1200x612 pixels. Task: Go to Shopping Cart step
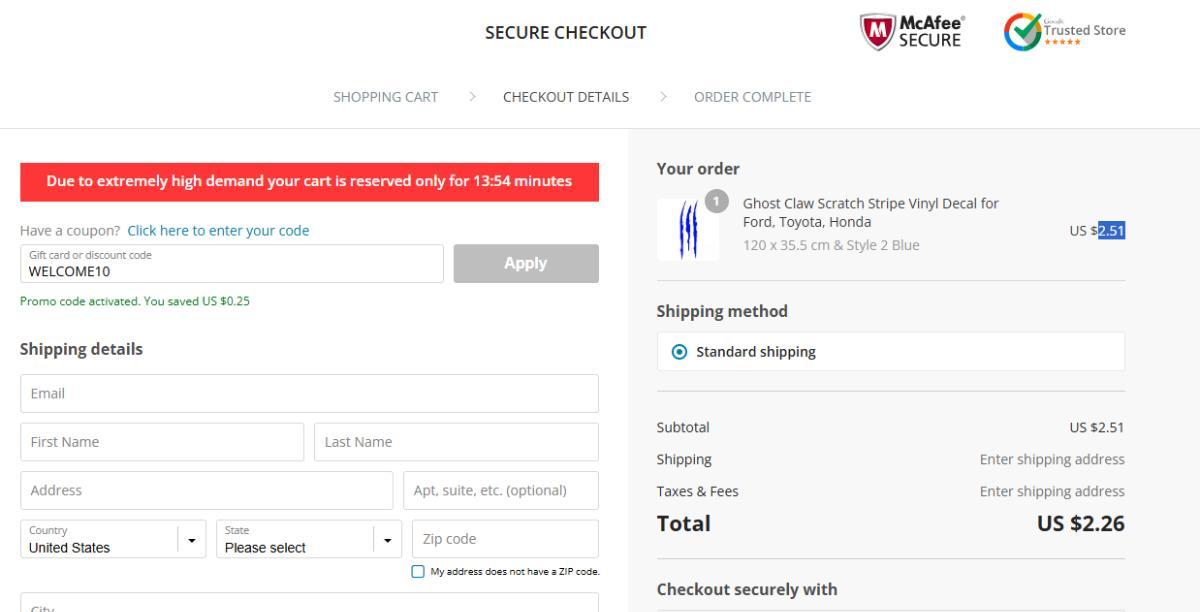385,97
